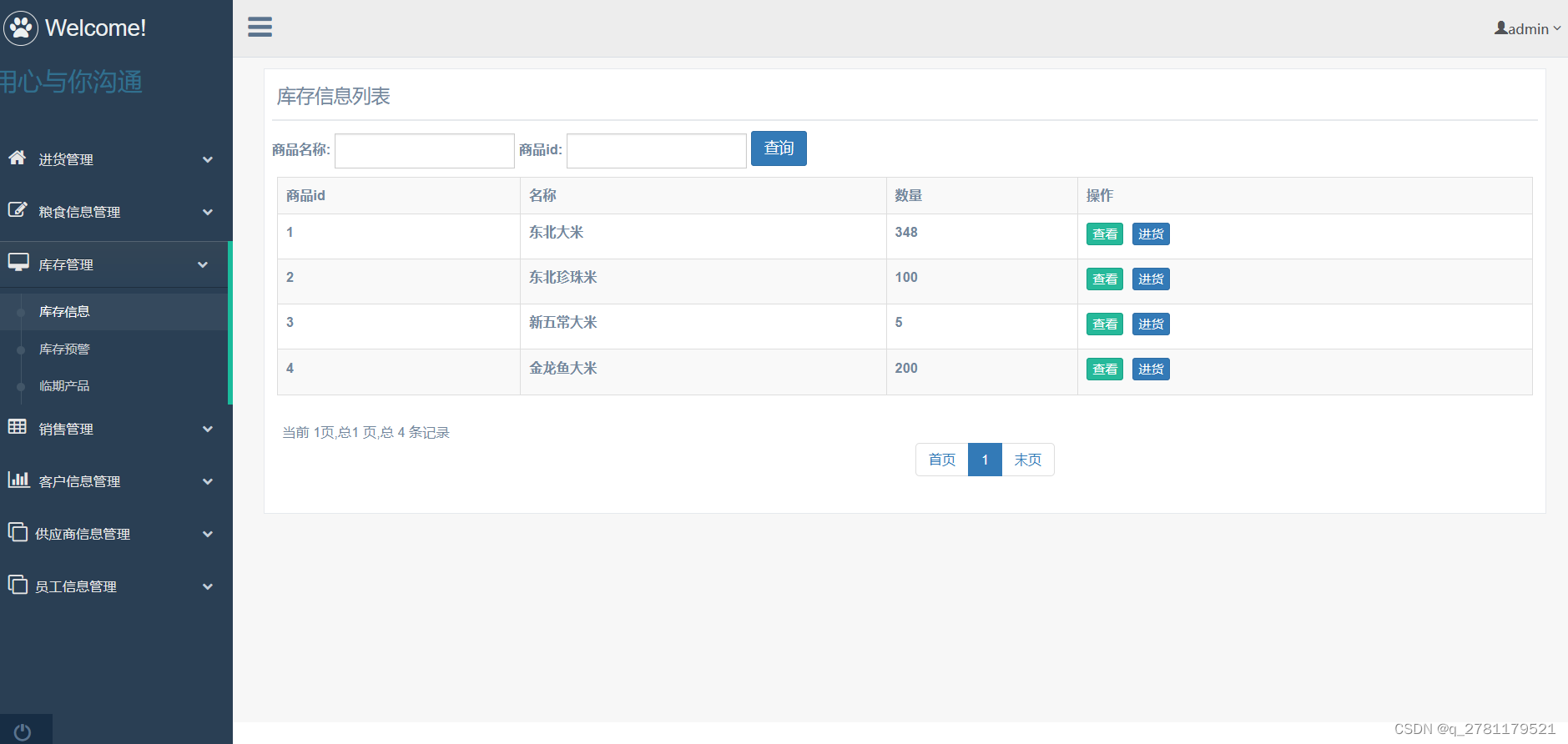Screen dimensions: 1568x744
Task: Toggle the hamburger sidebar menu icon
Action: [260, 28]
